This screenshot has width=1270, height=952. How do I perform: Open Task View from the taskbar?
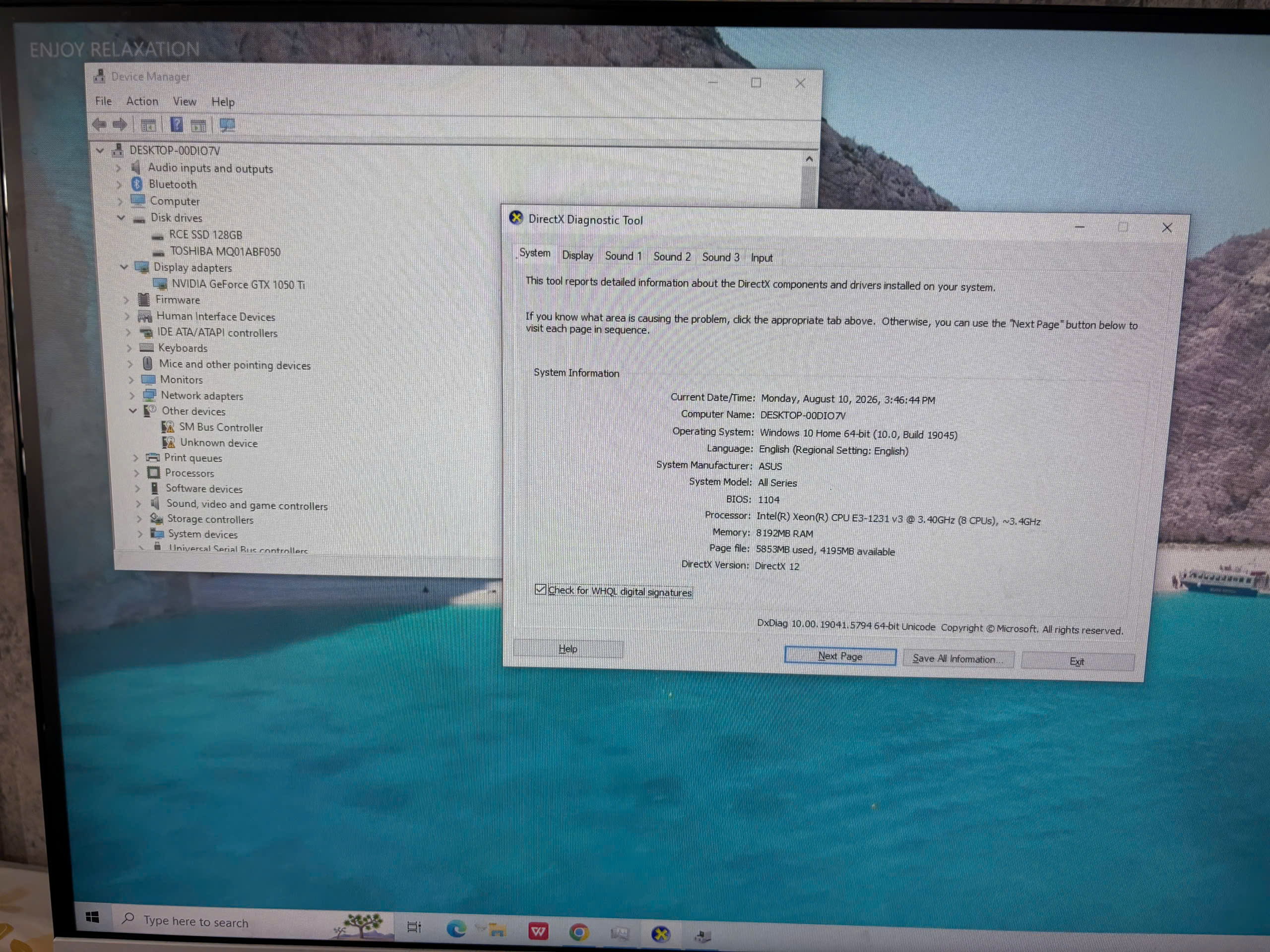pyautogui.click(x=414, y=927)
